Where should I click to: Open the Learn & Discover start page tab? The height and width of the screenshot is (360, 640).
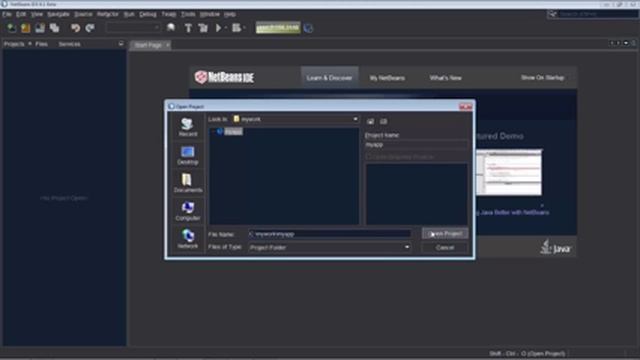329,78
